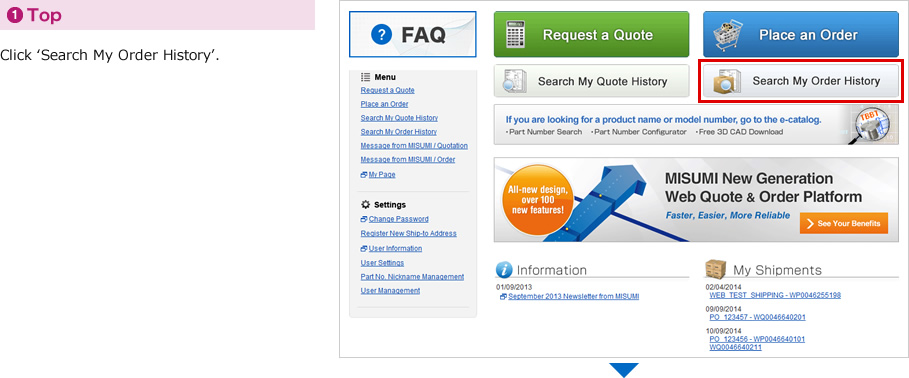Open the Change Password link
The width and height of the screenshot is (909, 378).
click(399, 219)
